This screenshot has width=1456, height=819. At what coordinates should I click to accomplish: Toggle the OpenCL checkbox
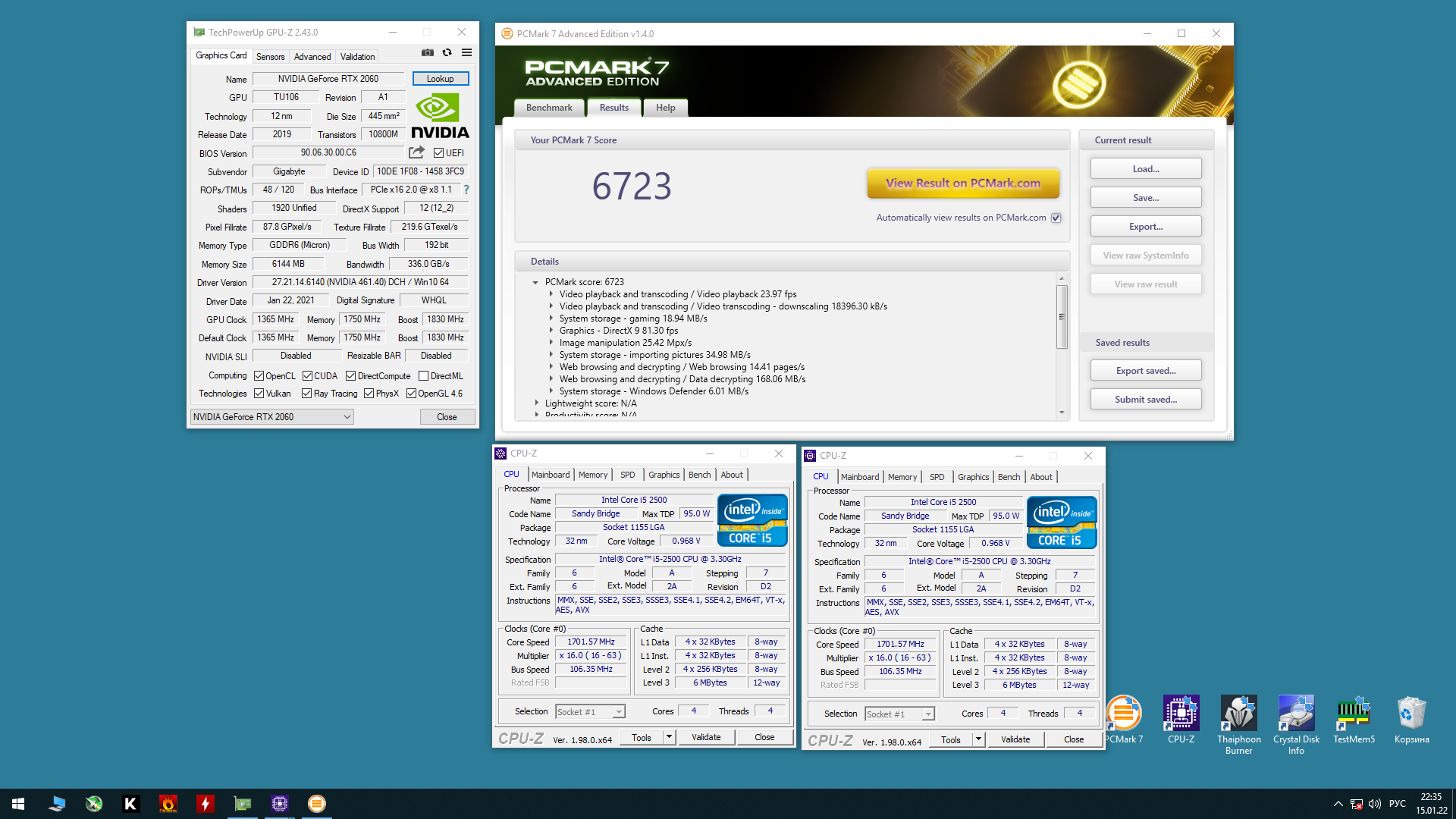259,375
